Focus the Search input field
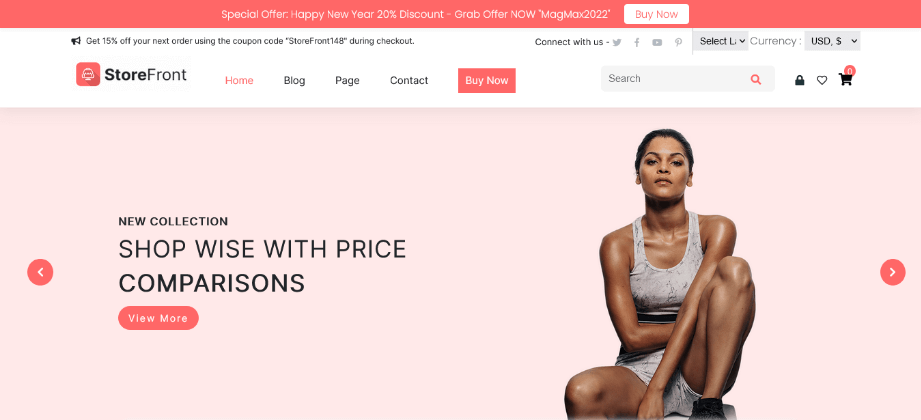 point(675,79)
